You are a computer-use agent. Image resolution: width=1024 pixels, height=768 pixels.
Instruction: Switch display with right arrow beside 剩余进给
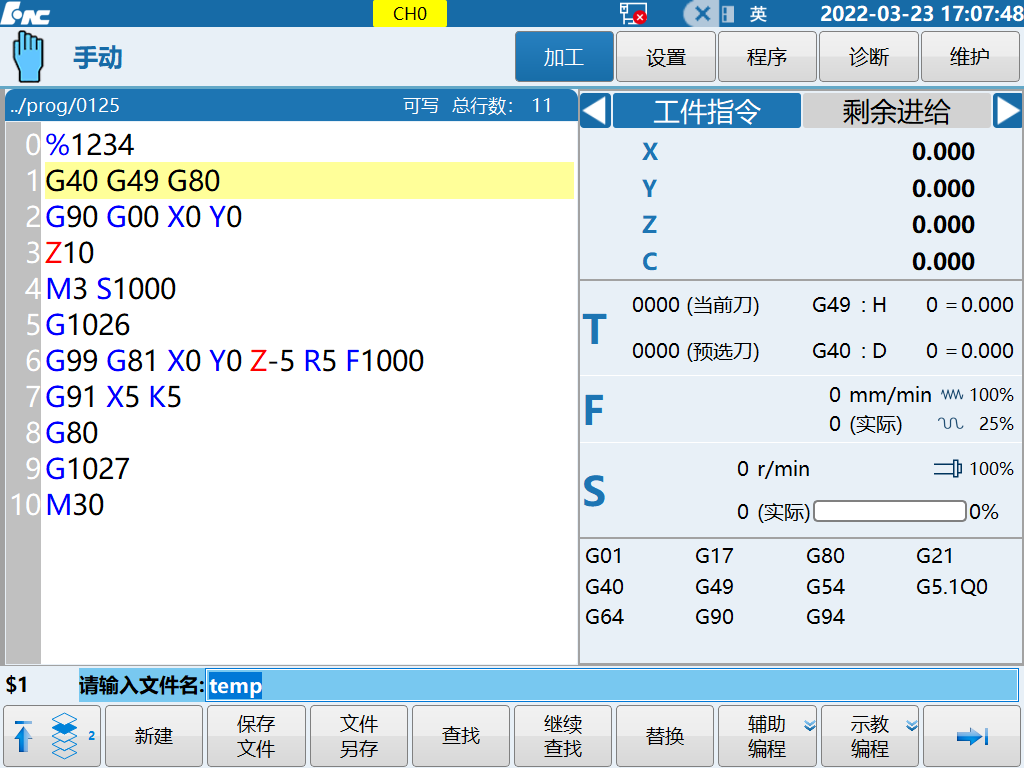[1007, 111]
